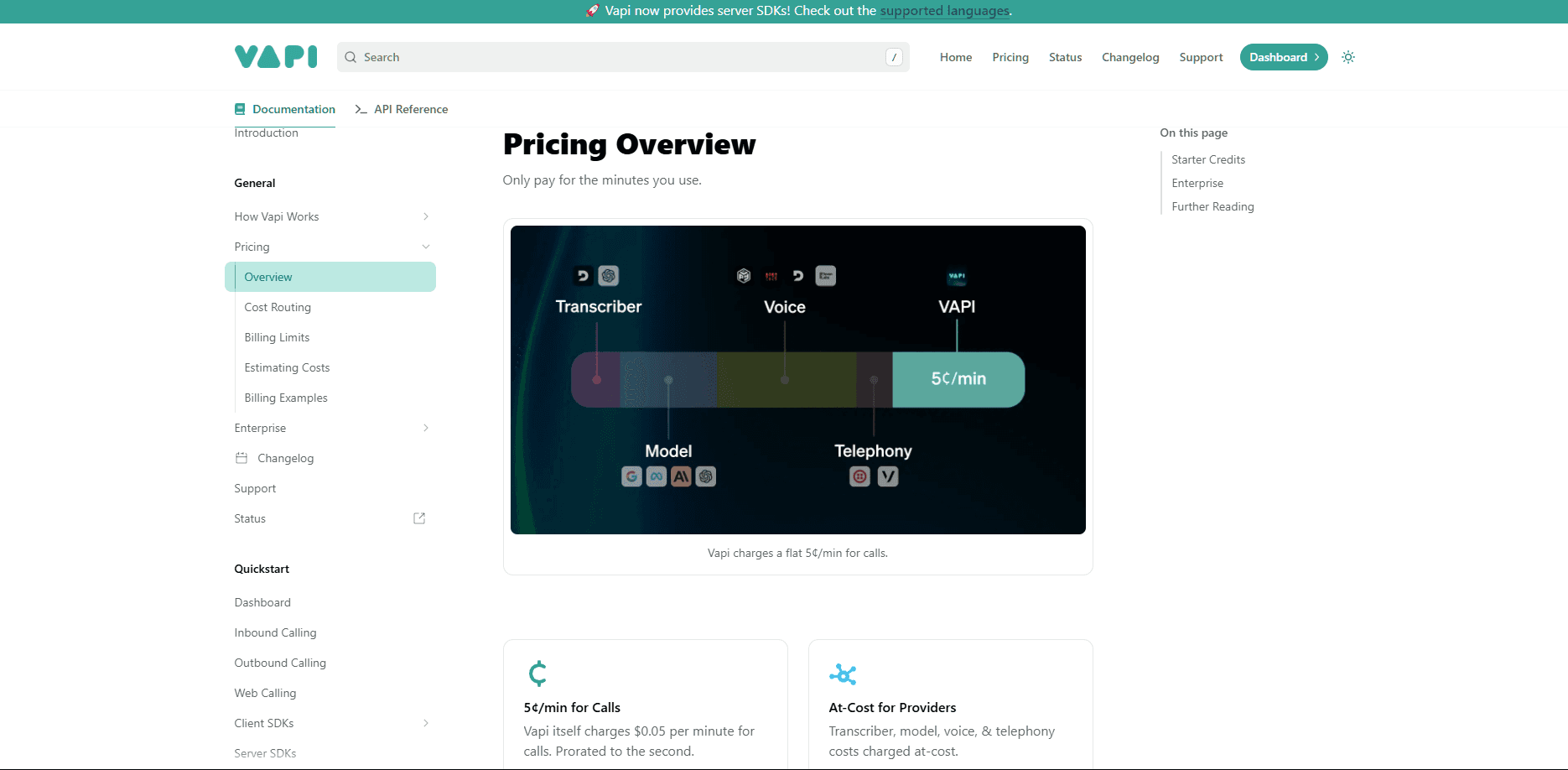Follow the supported languages link
This screenshot has width=1568, height=770.
tap(944, 11)
